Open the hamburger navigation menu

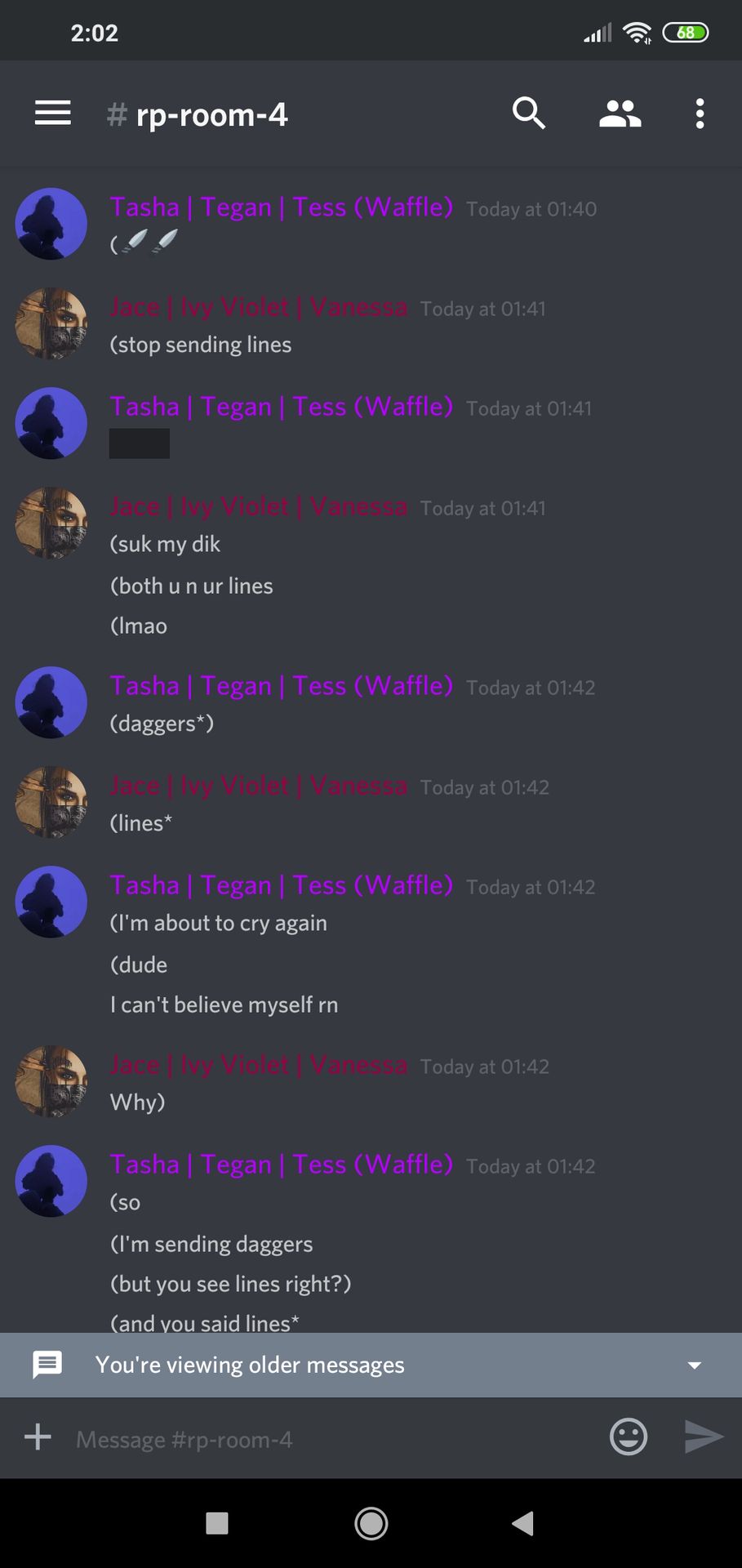point(53,114)
